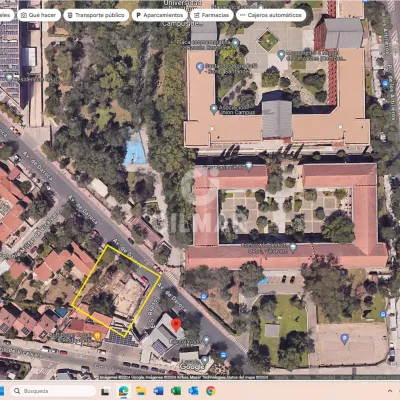Viewport: 400px width, 400px height.
Task: Open Task View on the taskbar
Action: [105, 391]
